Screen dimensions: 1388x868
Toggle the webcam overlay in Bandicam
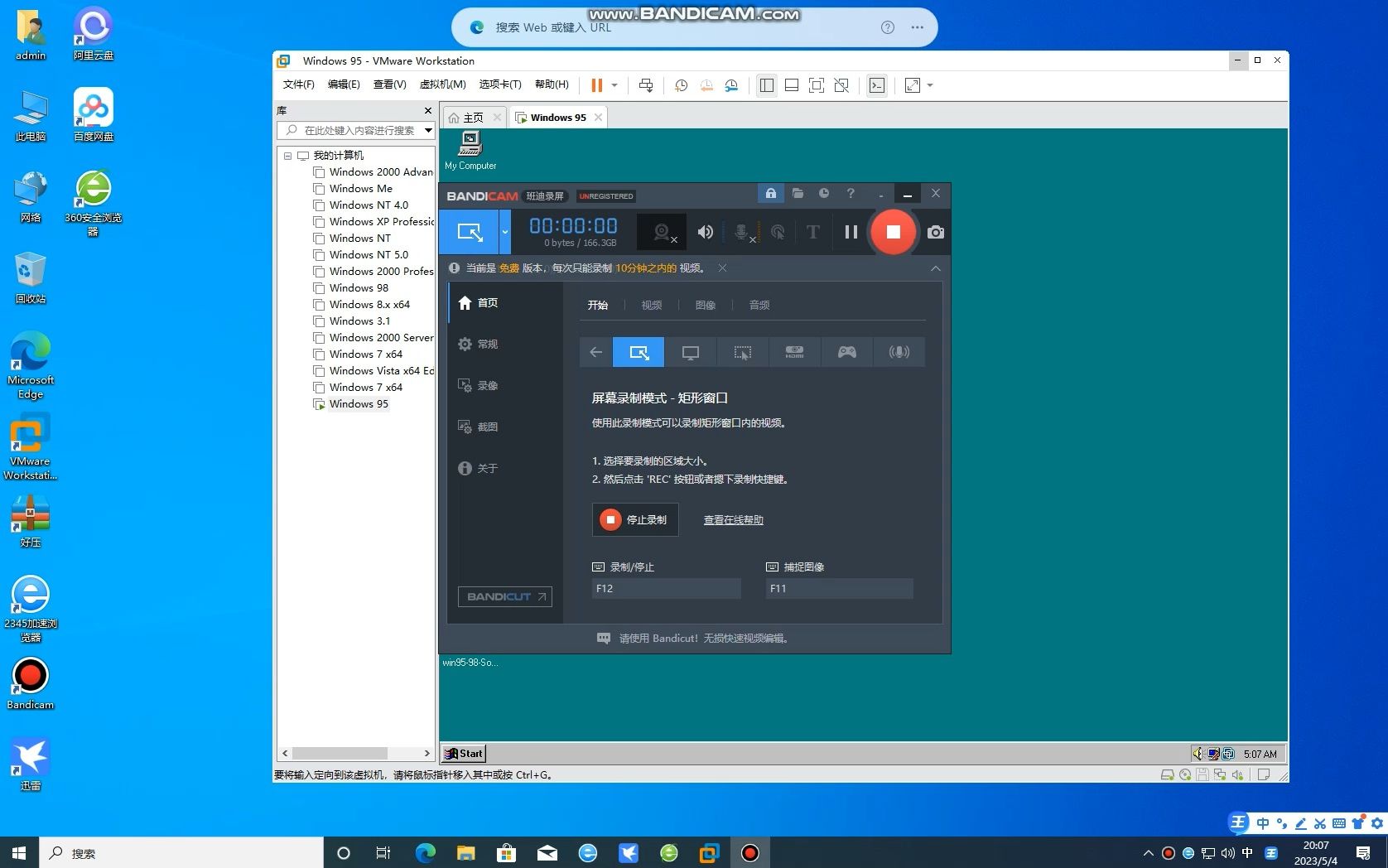(x=662, y=232)
